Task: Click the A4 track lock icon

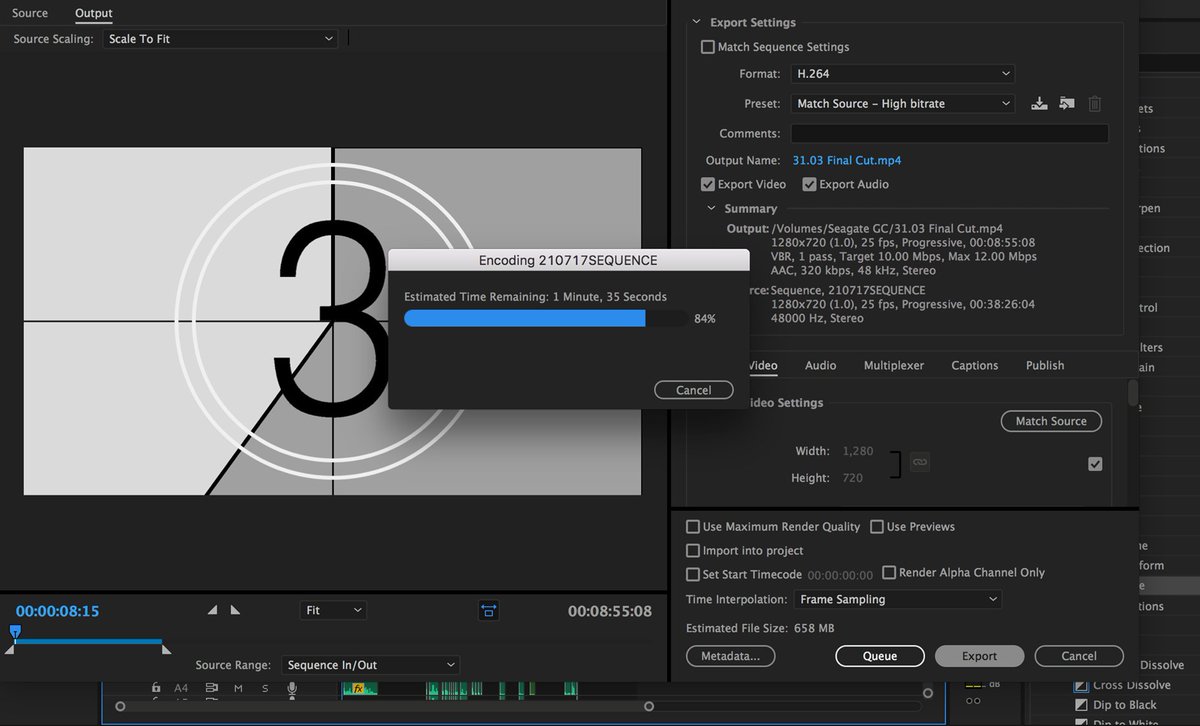Action: click(156, 688)
